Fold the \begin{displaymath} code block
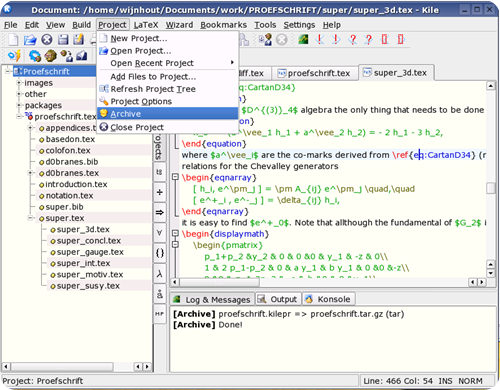This screenshot has width=500, height=390. pyautogui.click(x=175, y=233)
